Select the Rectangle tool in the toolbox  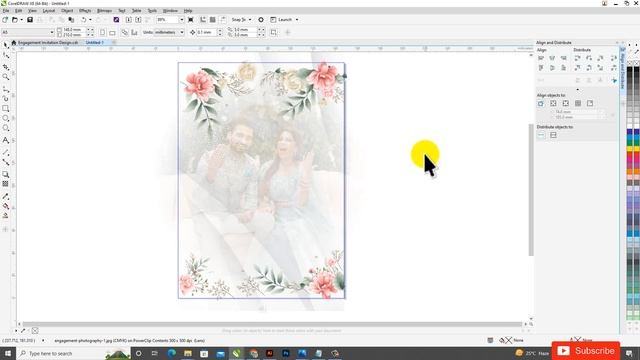[x=5, y=109]
